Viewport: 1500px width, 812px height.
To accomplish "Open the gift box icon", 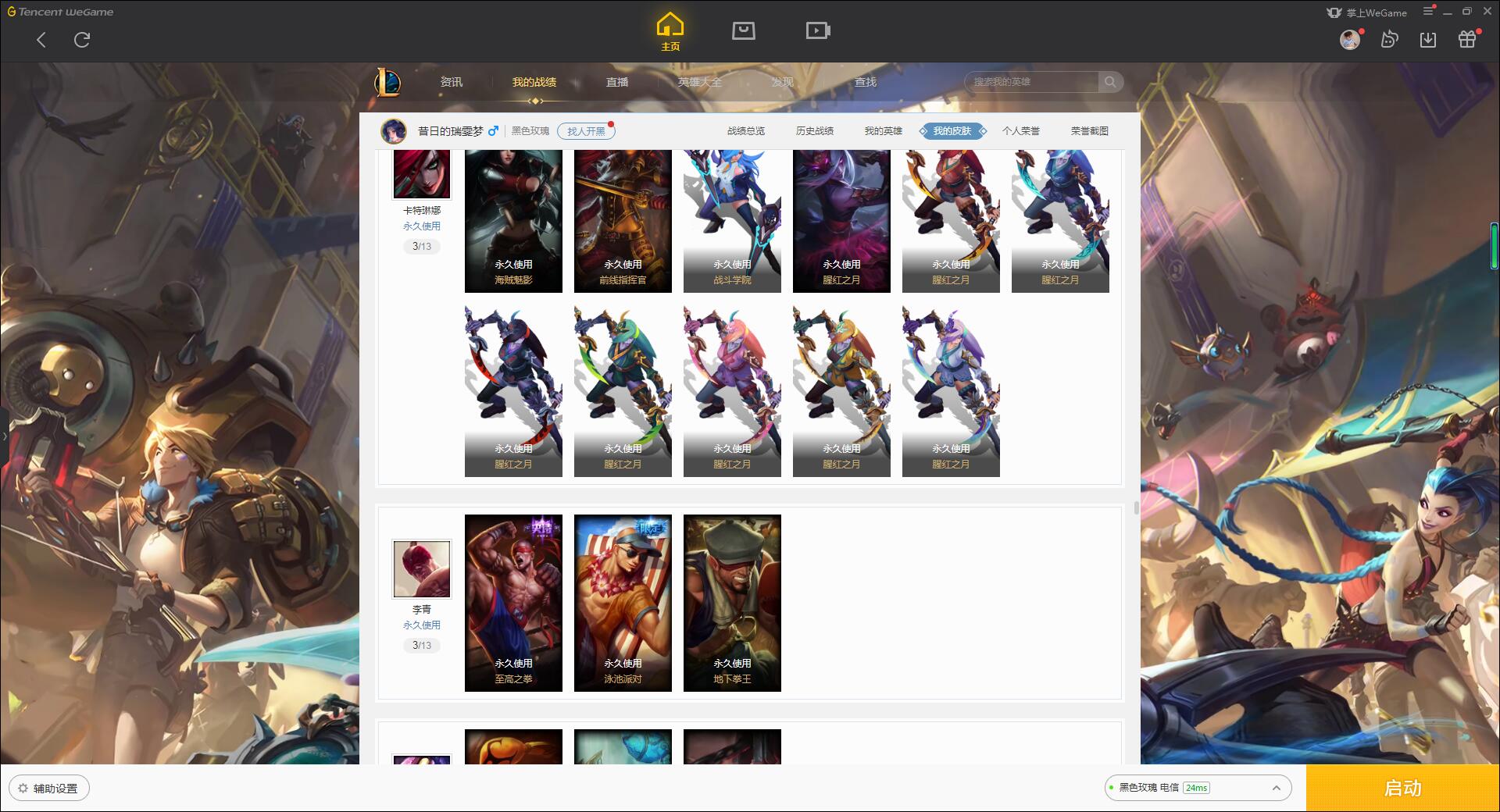I will (x=1467, y=40).
